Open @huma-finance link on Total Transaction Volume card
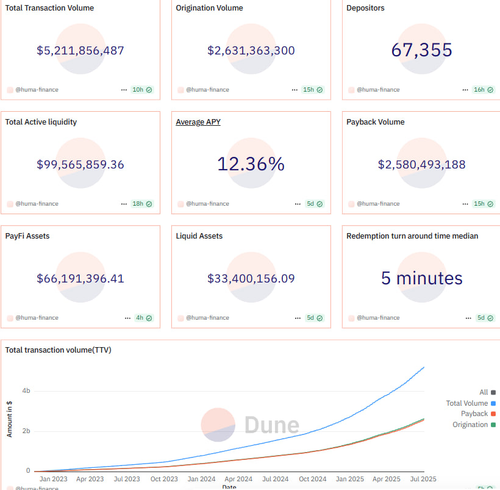Image resolution: width=500 pixels, height=490 pixels. tap(37, 90)
